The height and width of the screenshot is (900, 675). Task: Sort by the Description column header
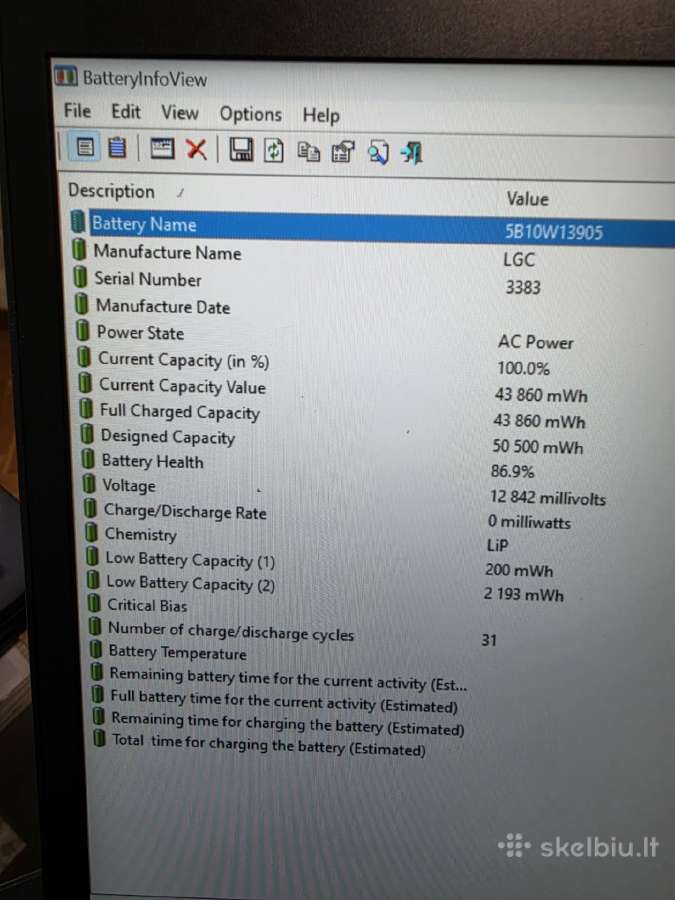(x=111, y=191)
